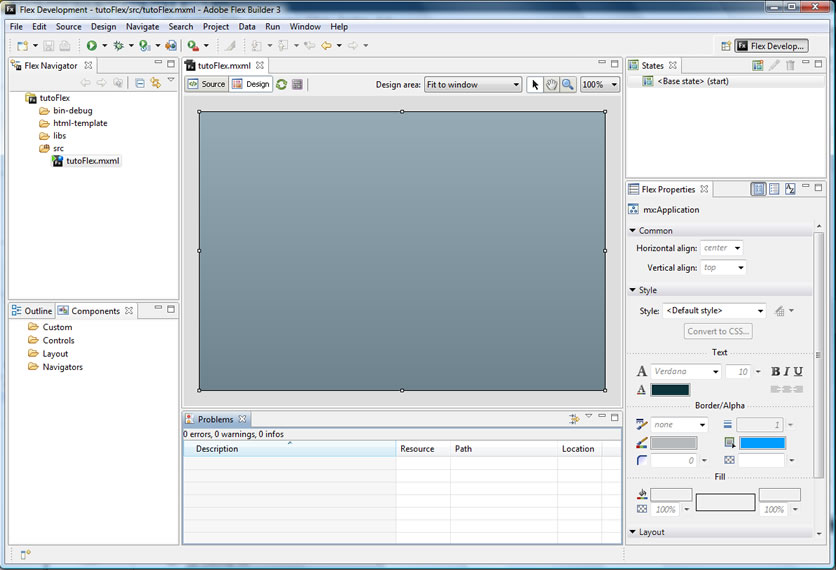Click the Flex Development perspective button

pos(770,46)
